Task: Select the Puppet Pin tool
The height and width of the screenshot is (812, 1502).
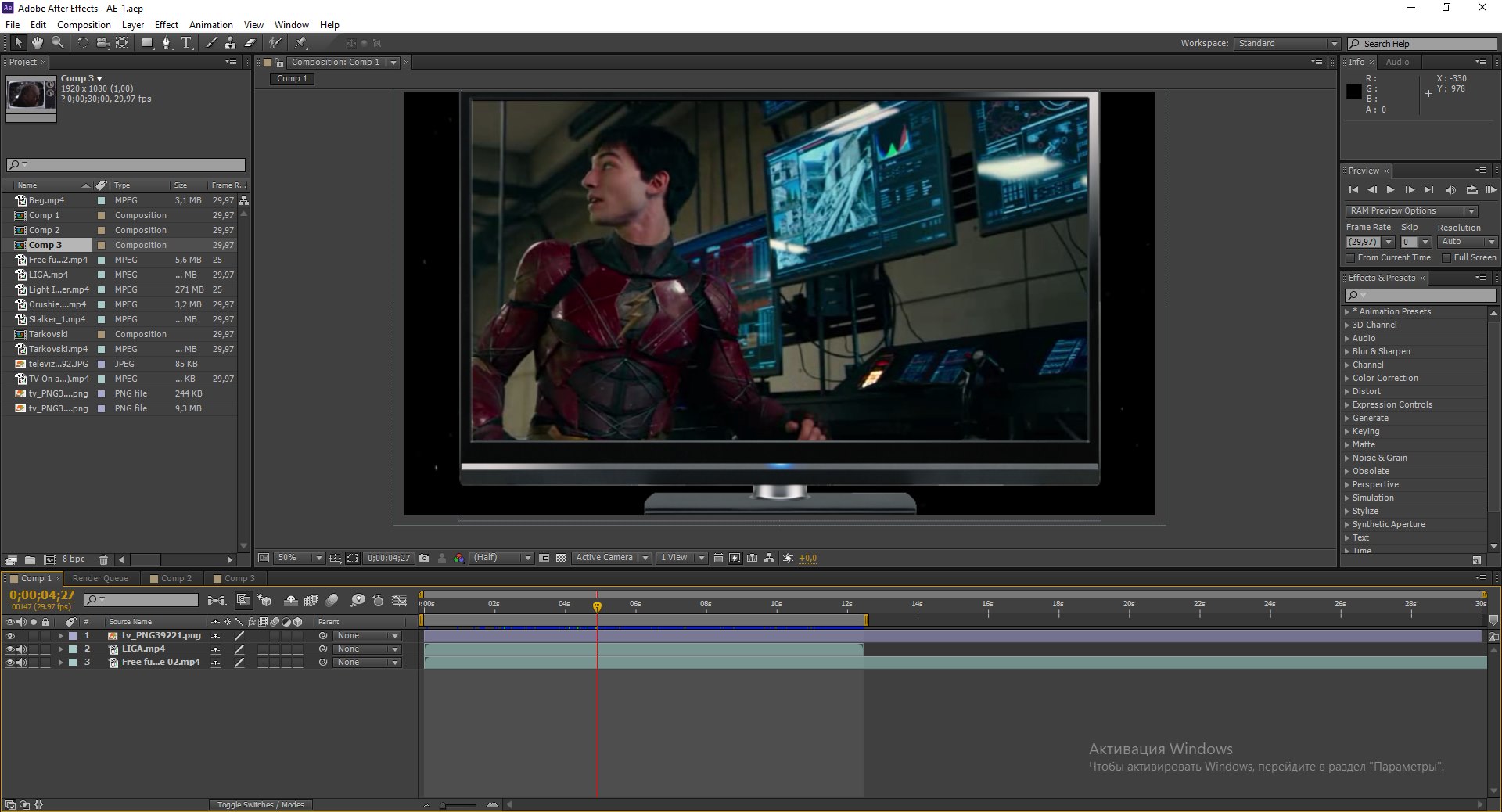Action: [x=301, y=43]
